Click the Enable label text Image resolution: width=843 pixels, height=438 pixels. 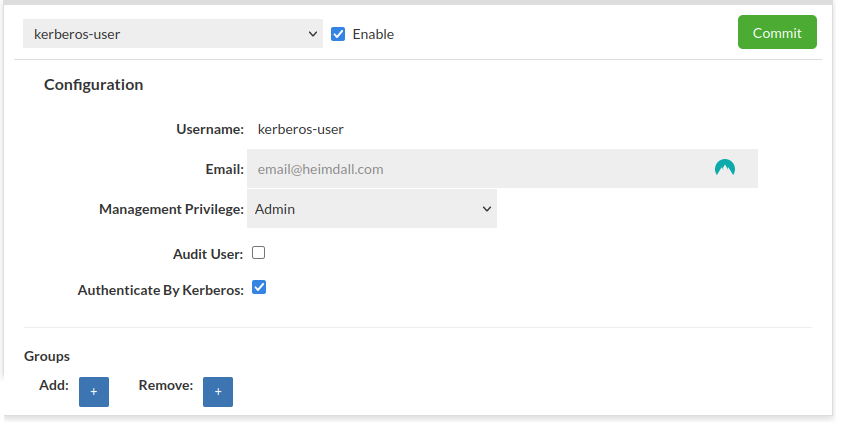pos(373,34)
